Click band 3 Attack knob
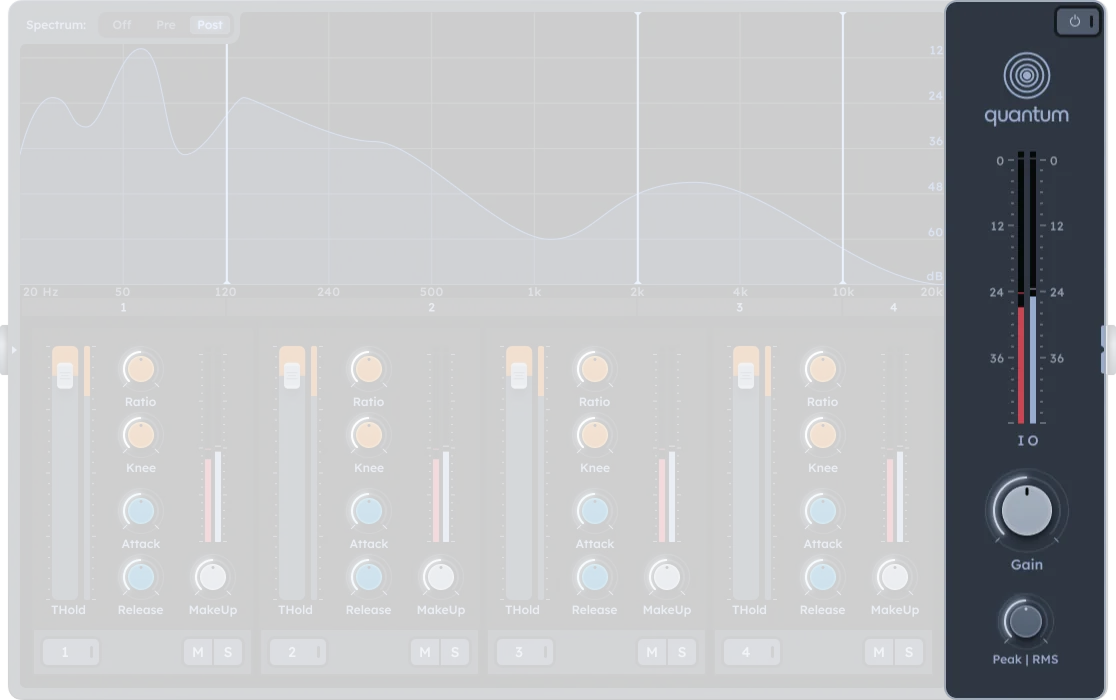Screen dimensions: 1116x700 click(595, 511)
